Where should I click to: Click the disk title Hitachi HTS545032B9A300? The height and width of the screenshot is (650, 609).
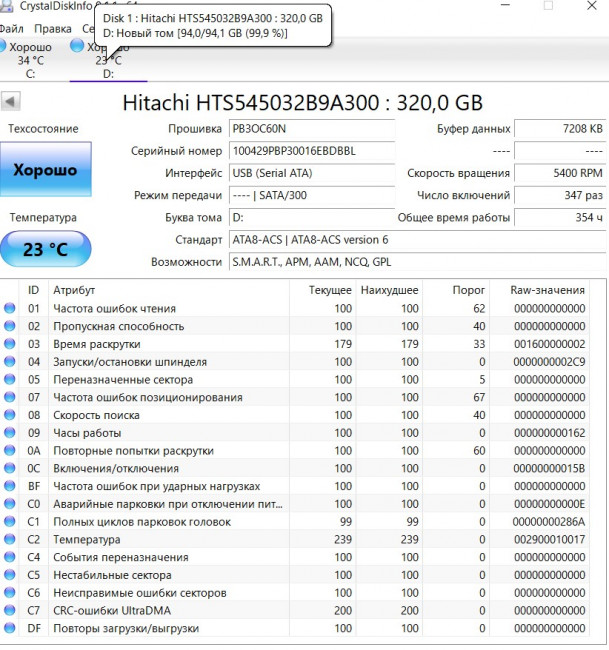303,102
